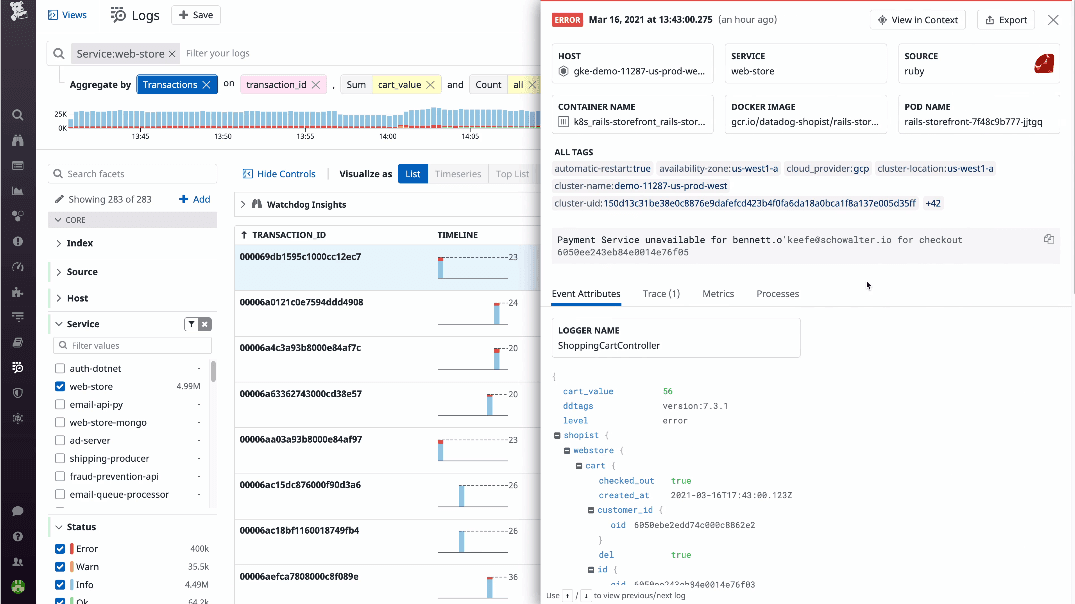Click the host icon beside gke-demo-11287
Viewport: 1075px width, 604px height.
[x=564, y=71]
